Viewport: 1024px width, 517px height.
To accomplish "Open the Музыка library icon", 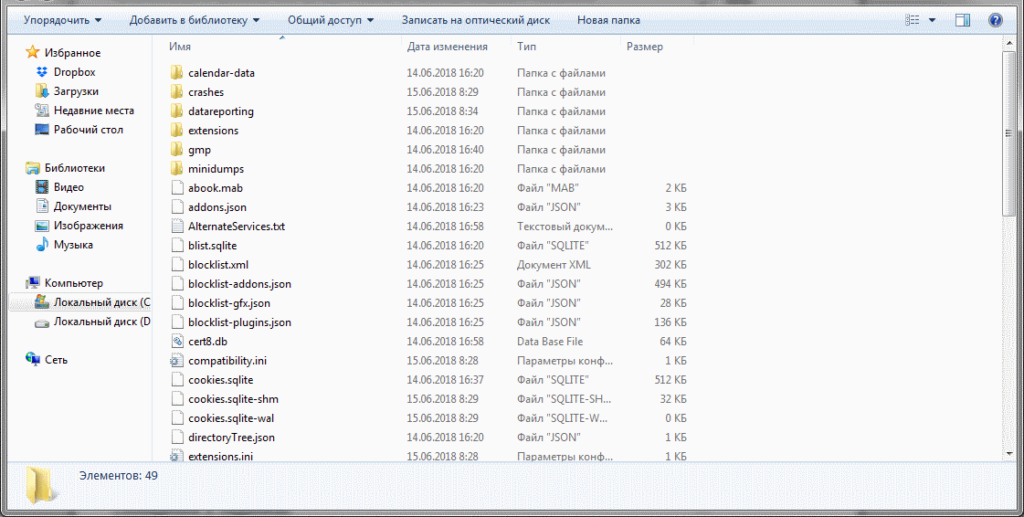I will point(42,245).
